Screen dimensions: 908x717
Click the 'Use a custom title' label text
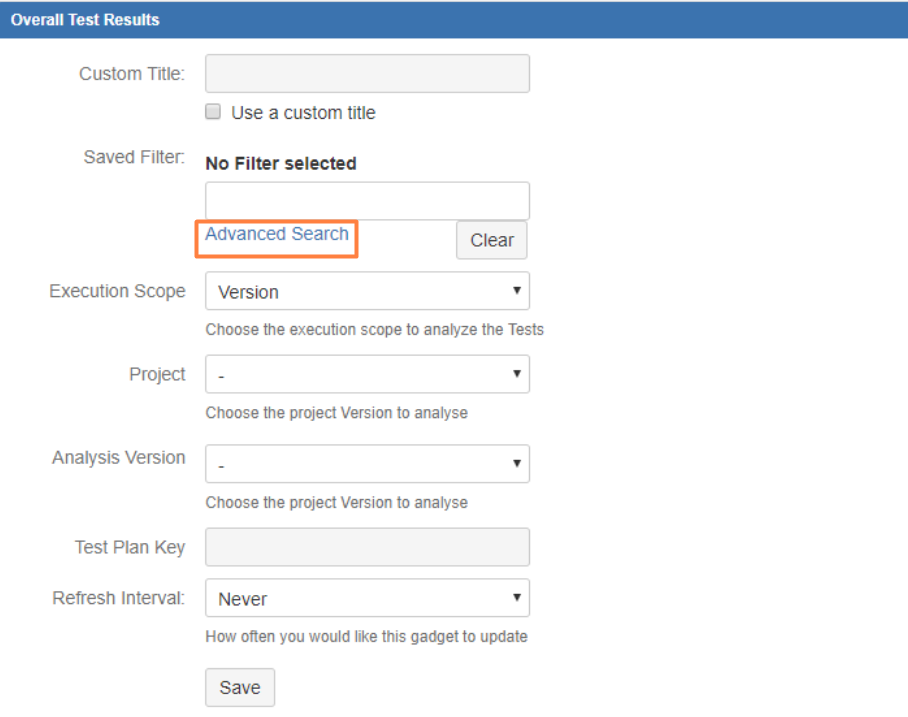(x=303, y=113)
